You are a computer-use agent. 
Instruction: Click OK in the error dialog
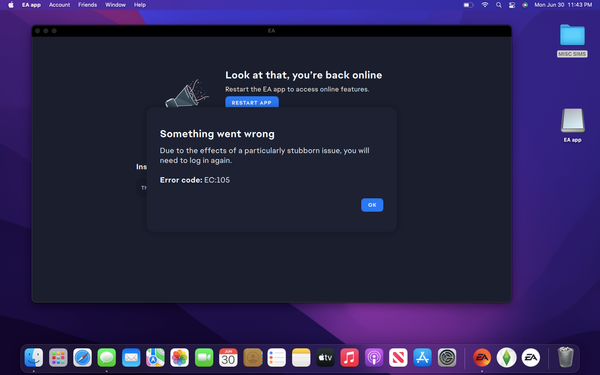tap(372, 205)
